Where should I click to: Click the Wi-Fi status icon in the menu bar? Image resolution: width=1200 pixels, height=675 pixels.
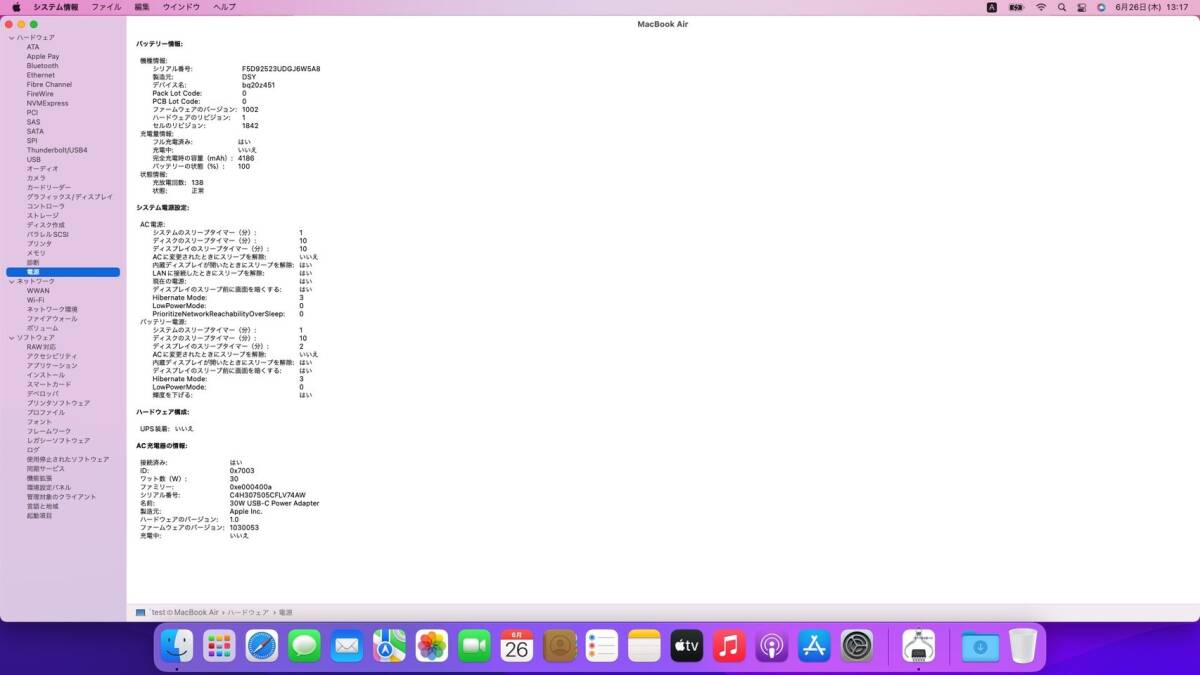tap(1040, 7)
